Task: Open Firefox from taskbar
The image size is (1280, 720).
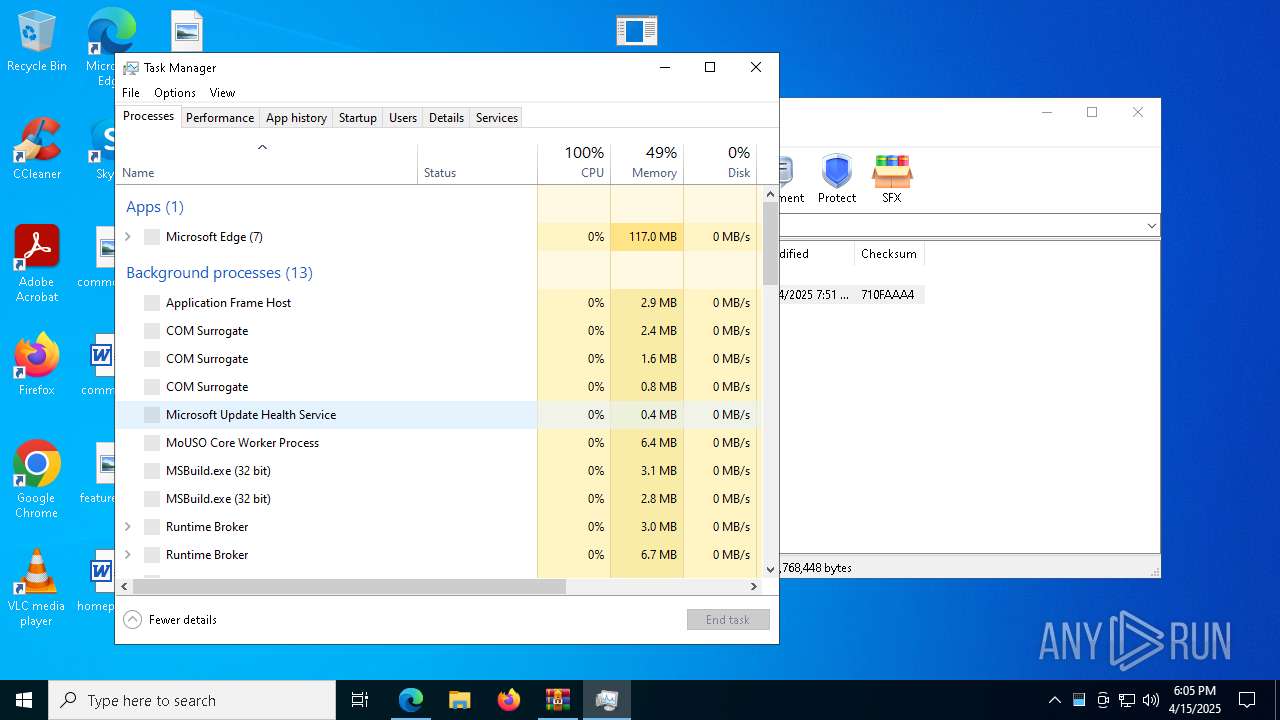Action: coord(509,700)
